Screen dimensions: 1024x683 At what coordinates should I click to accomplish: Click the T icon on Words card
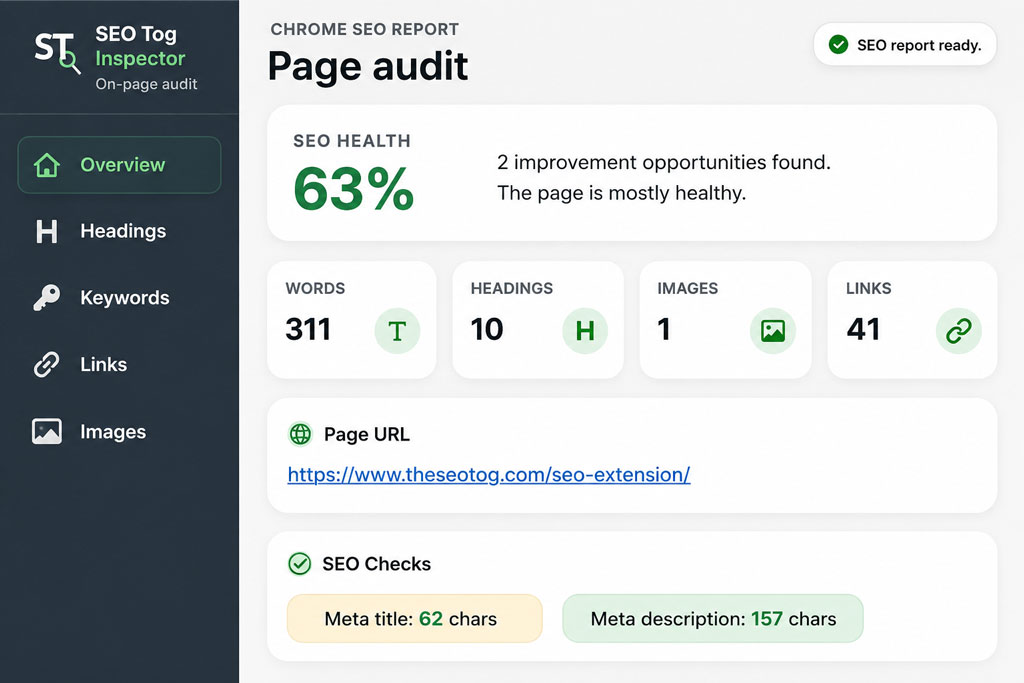(397, 331)
